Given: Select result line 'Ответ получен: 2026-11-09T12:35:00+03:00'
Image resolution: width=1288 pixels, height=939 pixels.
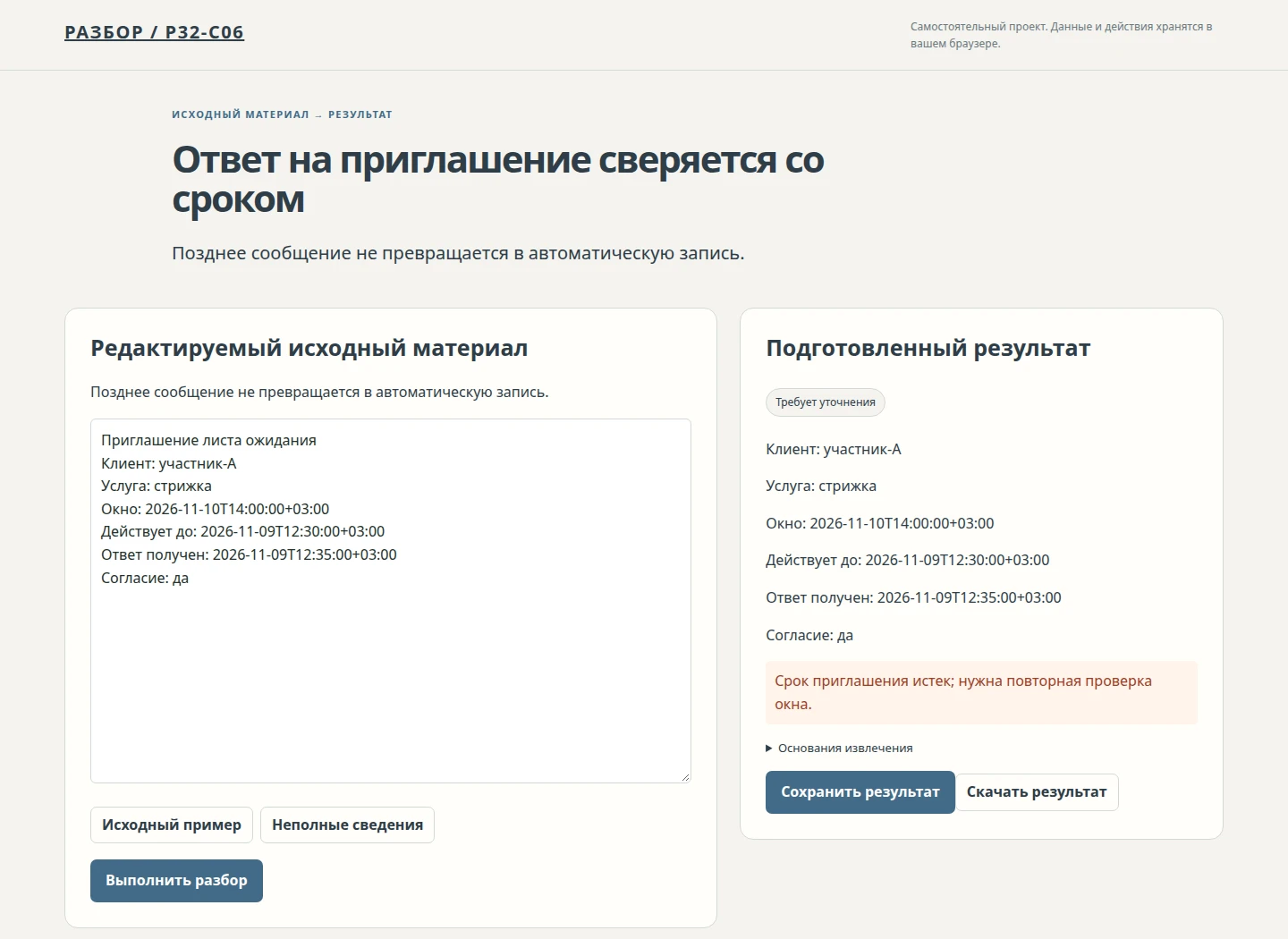Looking at the screenshot, I should 913,597.
